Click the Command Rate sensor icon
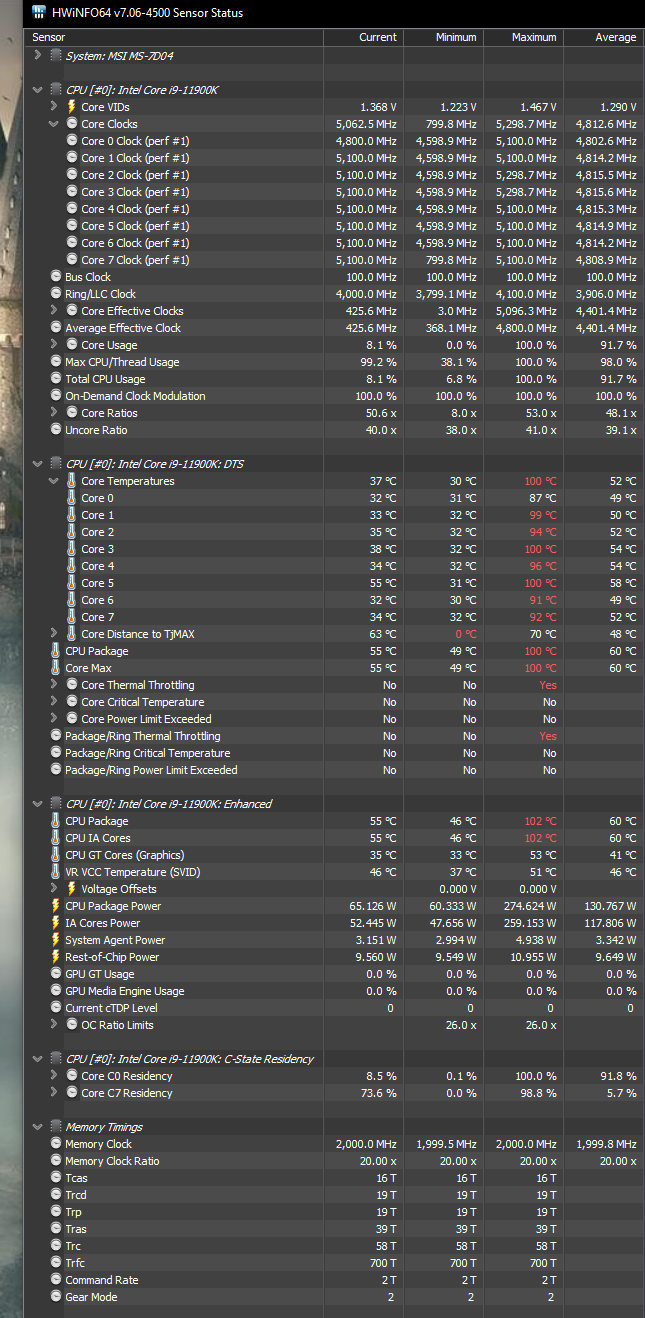The height and width of the screenshot is (1318, 645). click(56, 1280)
